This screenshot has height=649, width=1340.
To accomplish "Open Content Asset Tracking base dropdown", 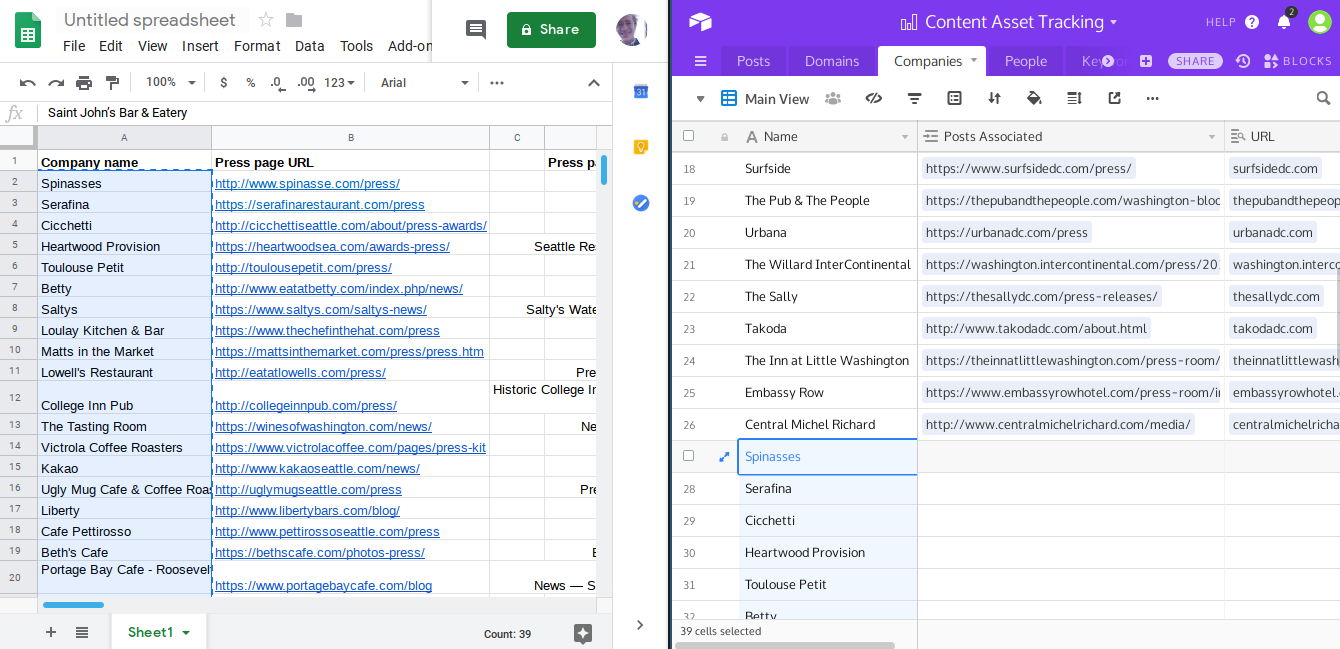I will [x=1114, y=22].
